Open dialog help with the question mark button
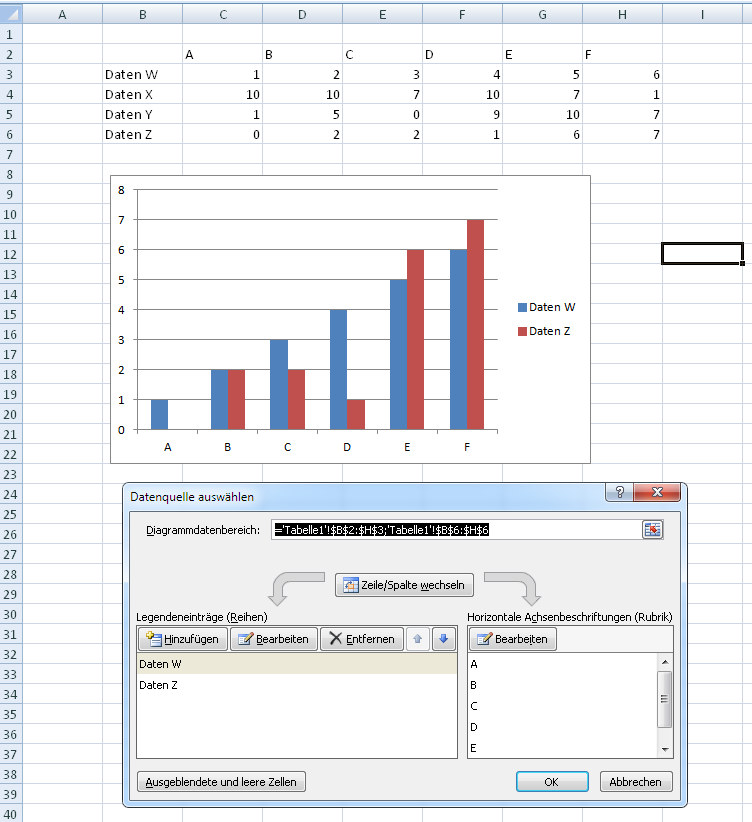 coord(620,493)
